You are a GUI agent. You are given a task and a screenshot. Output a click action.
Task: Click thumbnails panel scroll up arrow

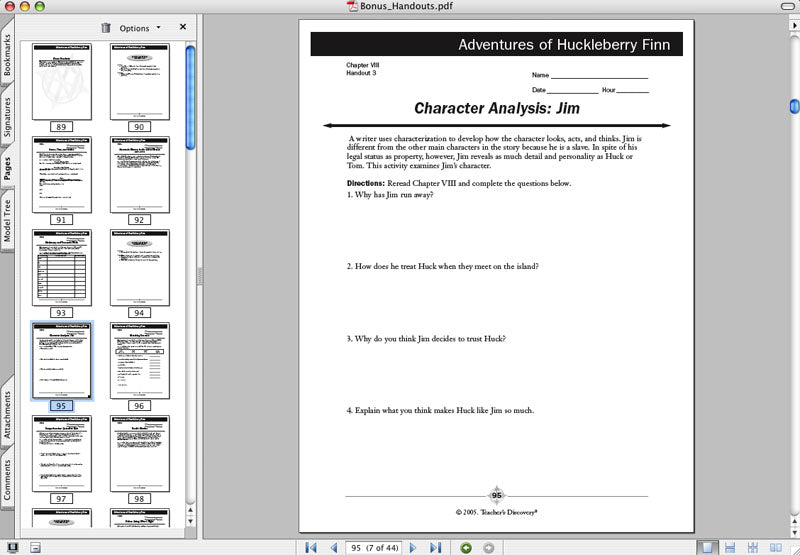point(190,510)
